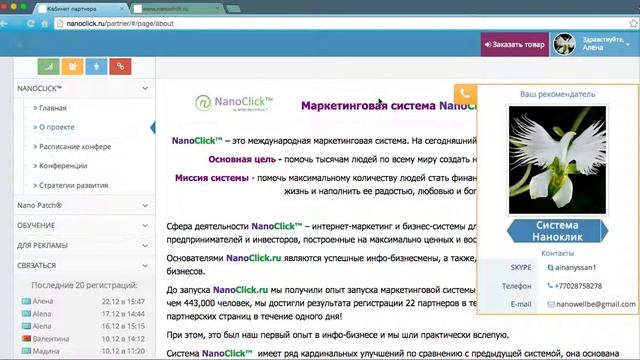Viewport: 640px width, 360px height.
Task: Click the registration entry Alena 16.12
Action: tap(84, 326)
